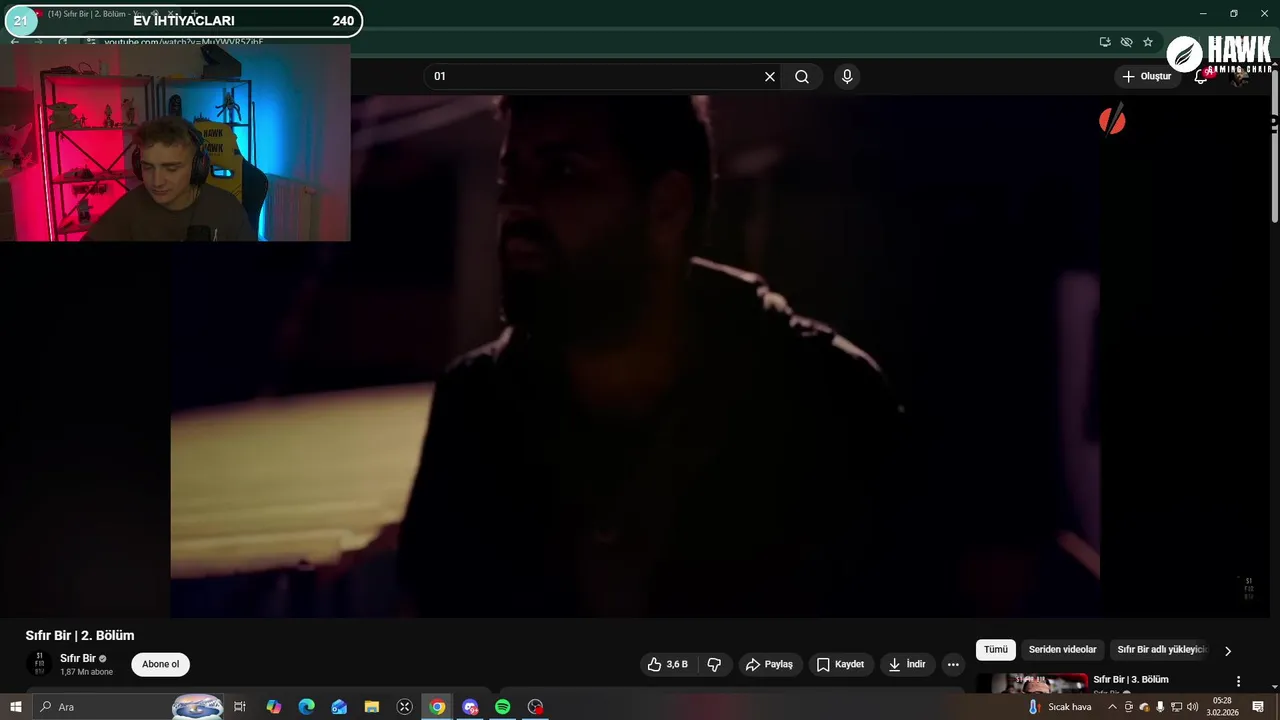Open Copilot from taskbar
Viewport: 1280px width, 720px height.
[x=273, y=707]
